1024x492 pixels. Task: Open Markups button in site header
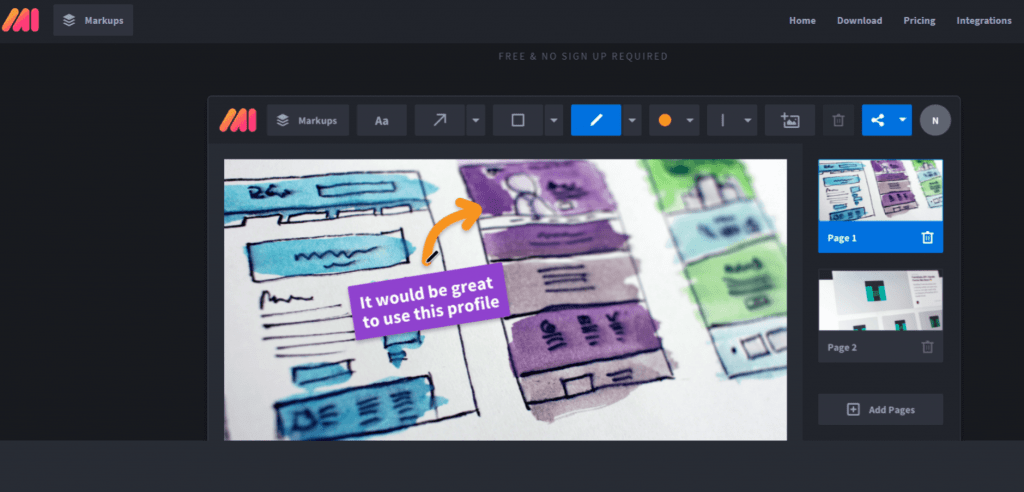(93, 20)
